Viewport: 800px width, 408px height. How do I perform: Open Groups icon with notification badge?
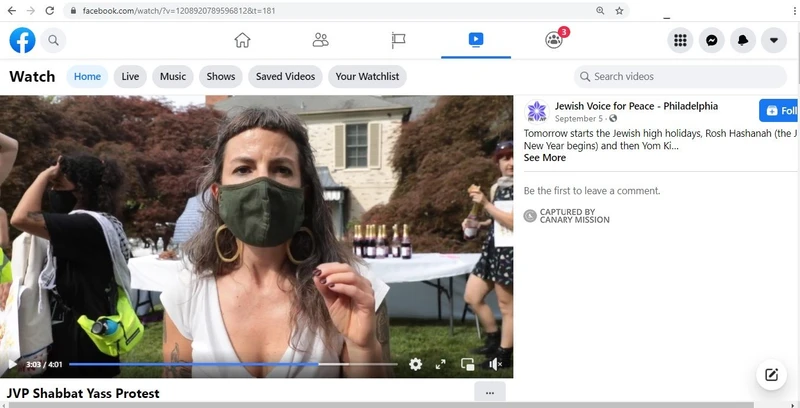(554, 40)
